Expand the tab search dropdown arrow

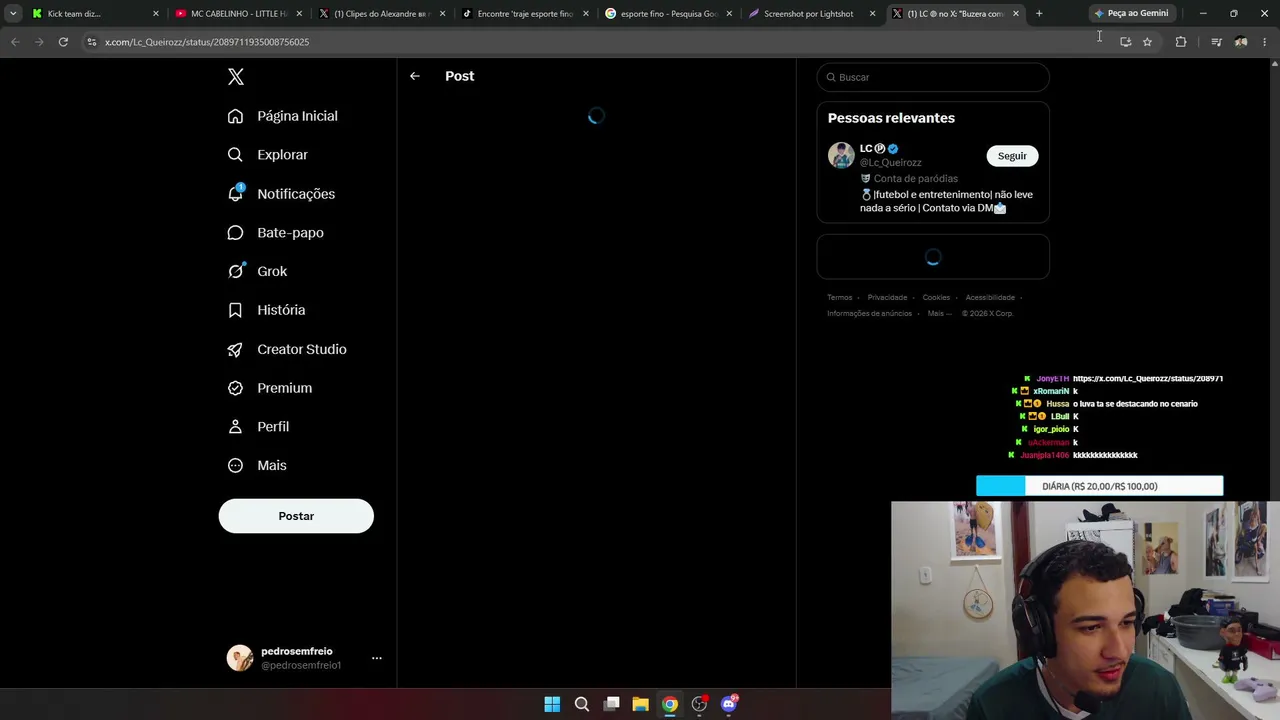13,14
